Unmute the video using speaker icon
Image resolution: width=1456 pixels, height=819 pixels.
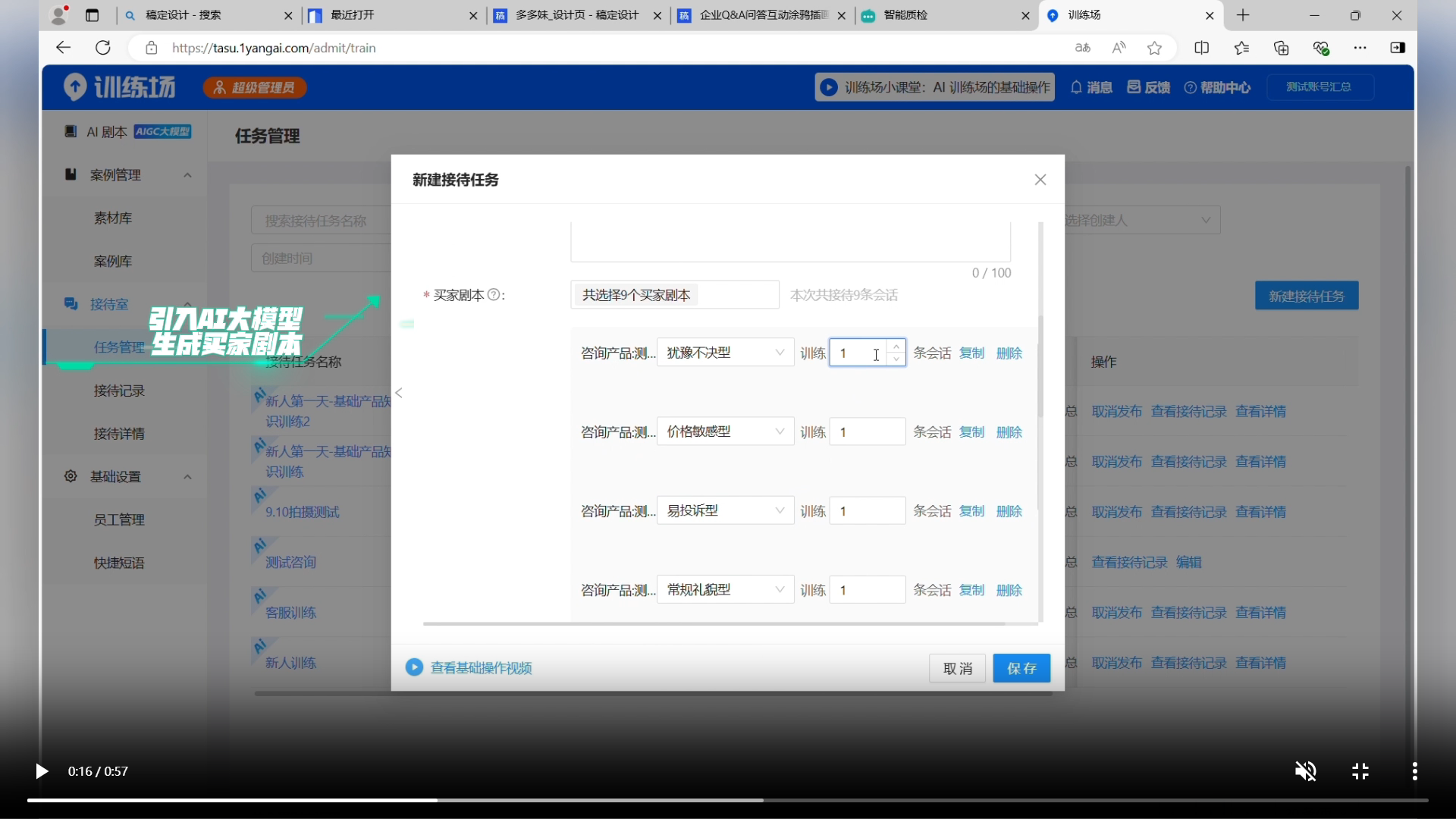(x=1305, y=771)
